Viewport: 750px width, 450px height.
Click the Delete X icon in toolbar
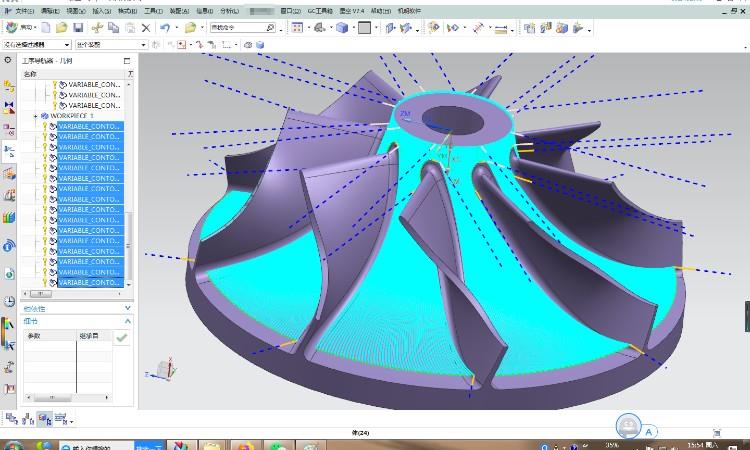coord(146,28)
